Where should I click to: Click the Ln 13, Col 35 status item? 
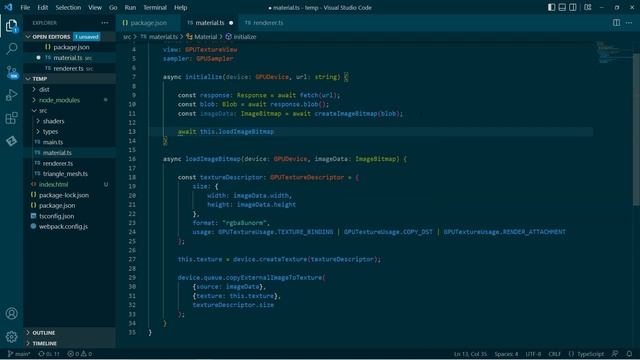(x=470, y=354)
